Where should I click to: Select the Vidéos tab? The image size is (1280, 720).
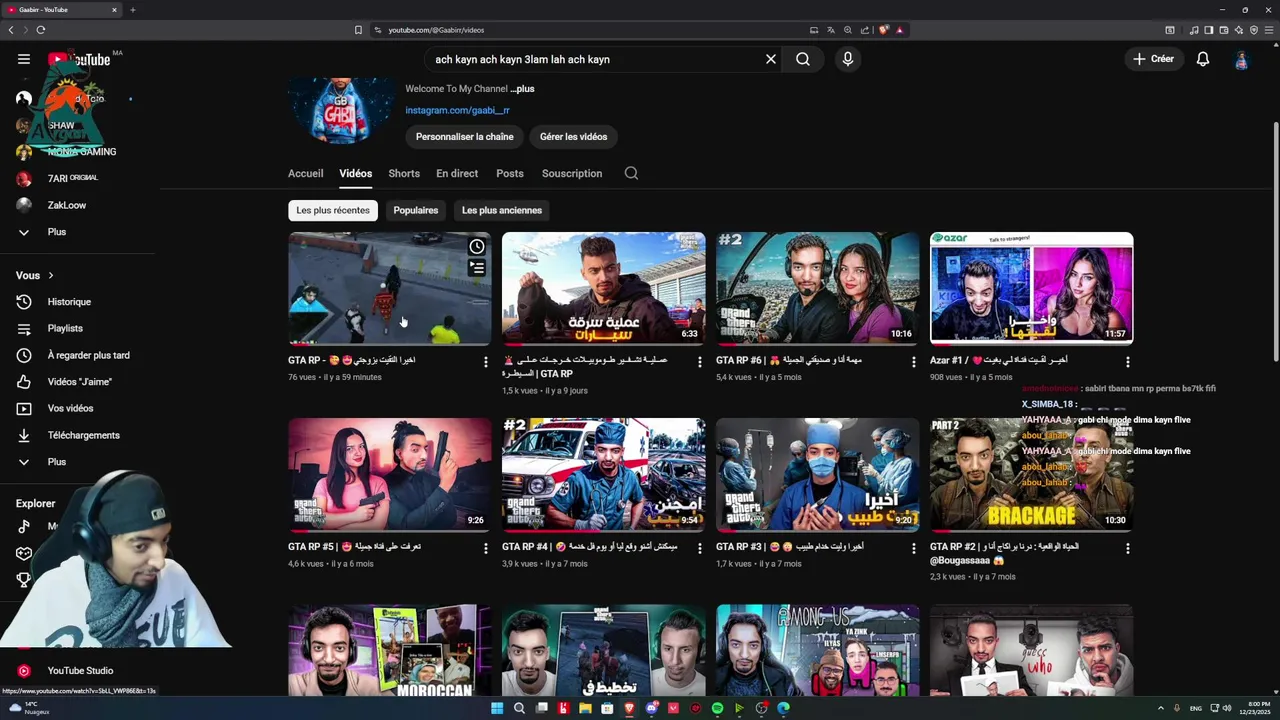coord(355,173)
